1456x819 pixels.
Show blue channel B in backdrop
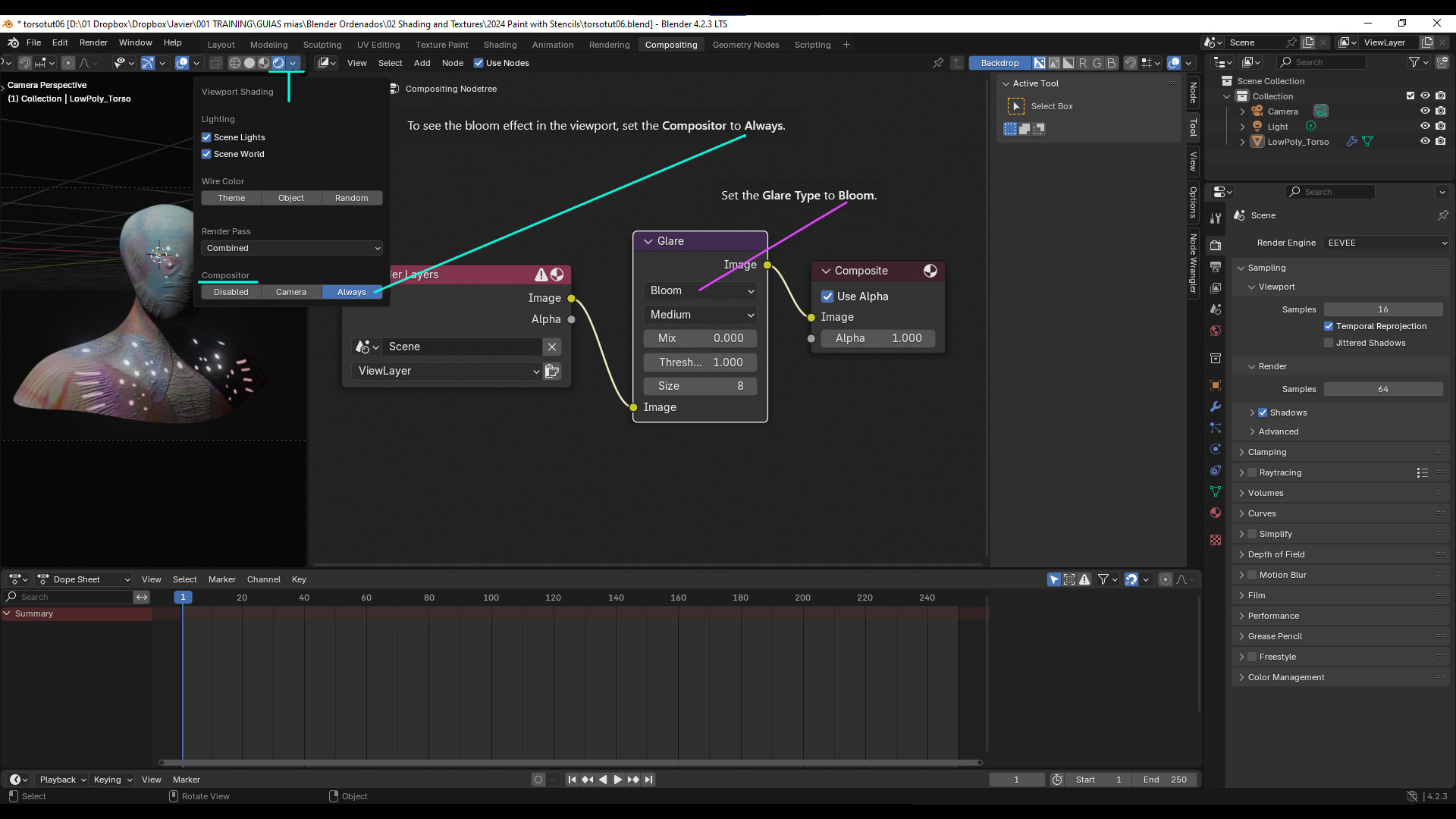[1112, 63]
